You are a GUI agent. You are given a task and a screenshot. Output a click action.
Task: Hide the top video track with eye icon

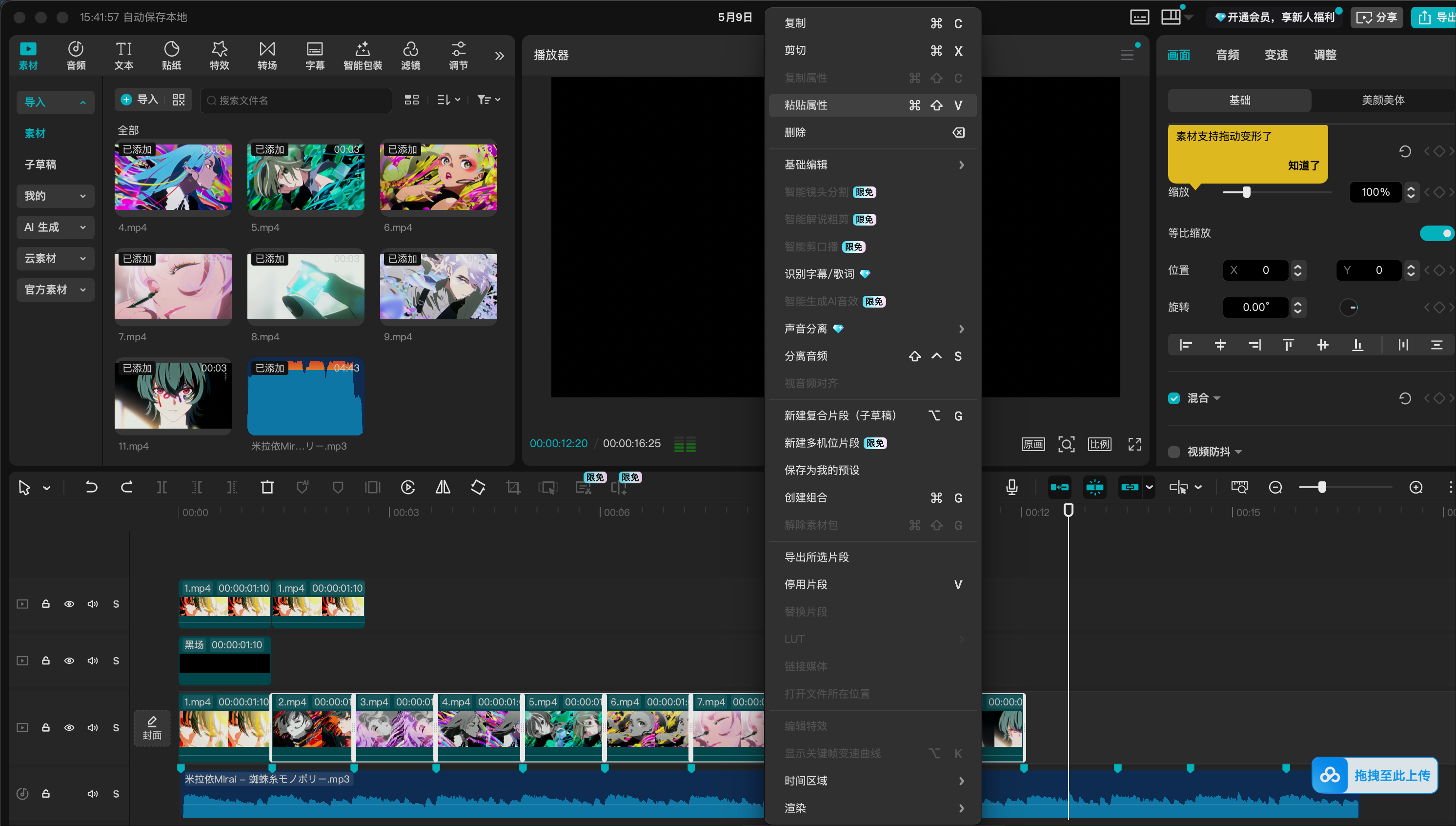point(69,603)
